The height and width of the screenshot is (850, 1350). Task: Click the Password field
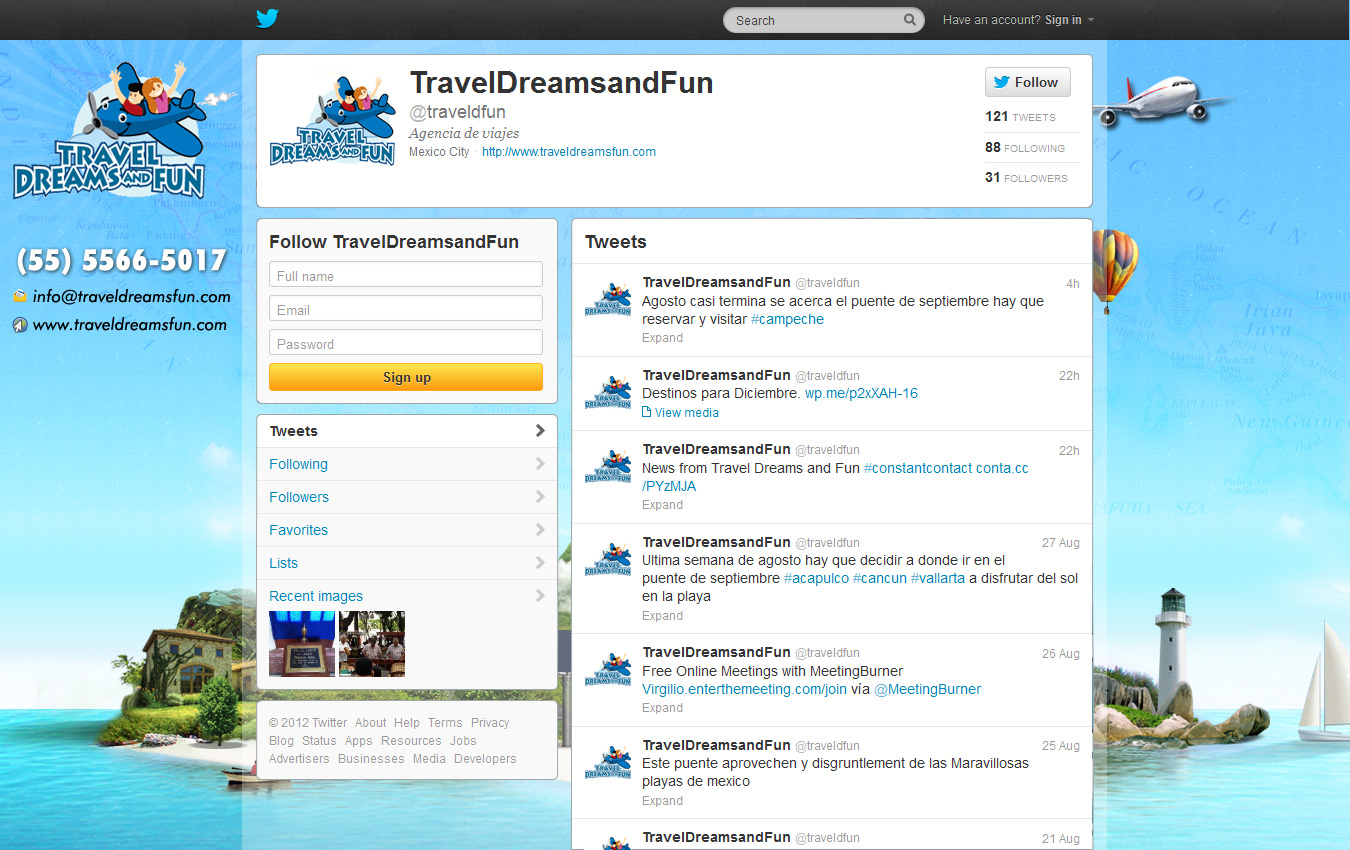point(406,343)
